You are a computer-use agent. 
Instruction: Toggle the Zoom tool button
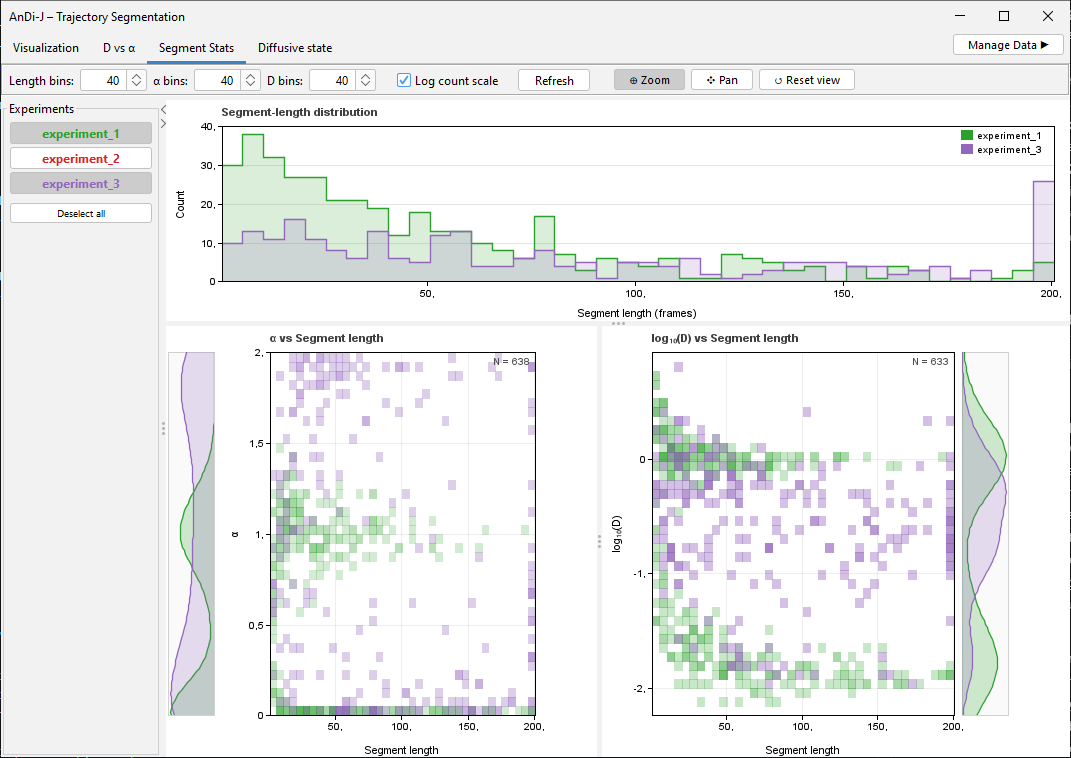click(x=649, y=80)
